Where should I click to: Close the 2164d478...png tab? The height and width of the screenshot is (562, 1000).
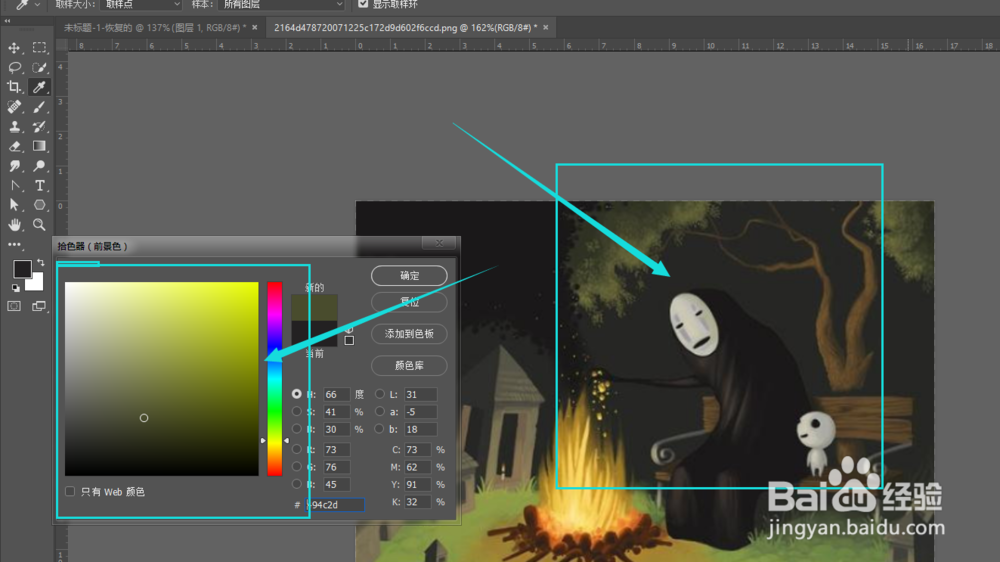[546, 27]
